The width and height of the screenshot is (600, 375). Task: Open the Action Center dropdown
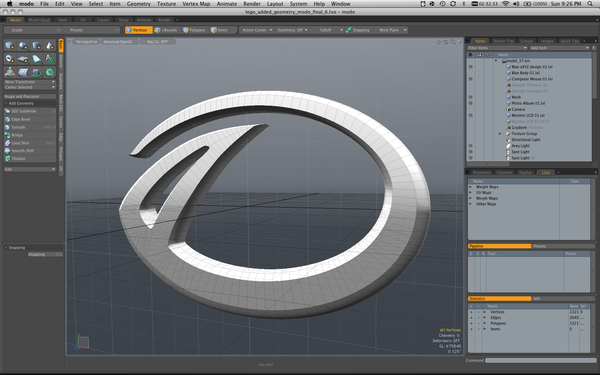pos(257,30)
